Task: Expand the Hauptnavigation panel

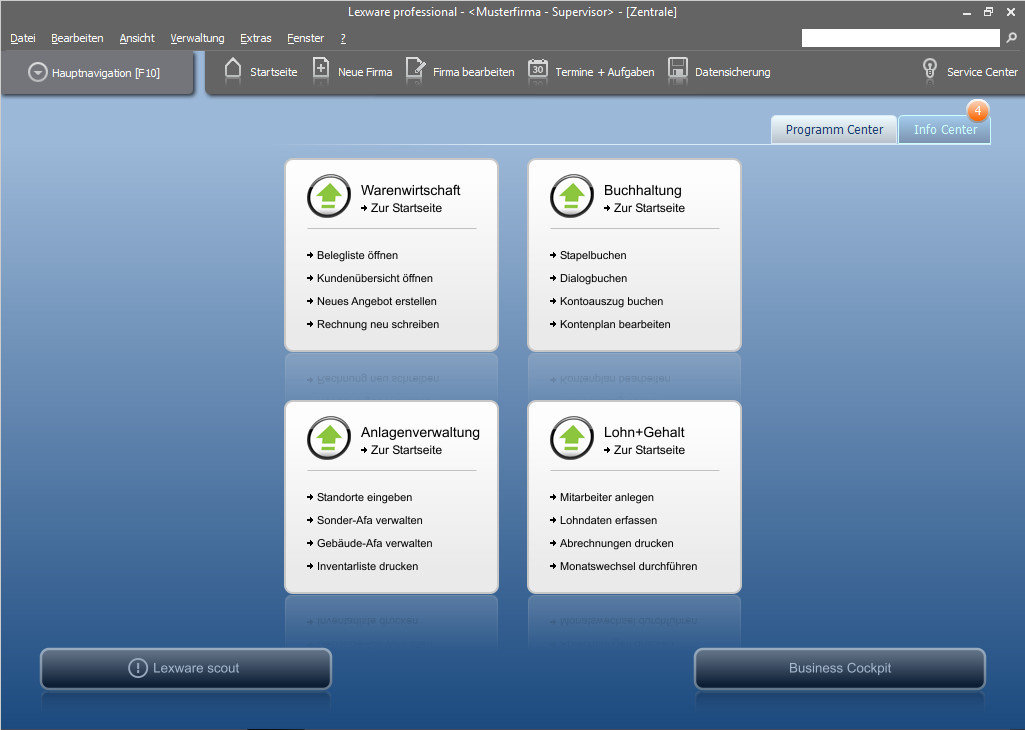Action: (x=97, y=72)
